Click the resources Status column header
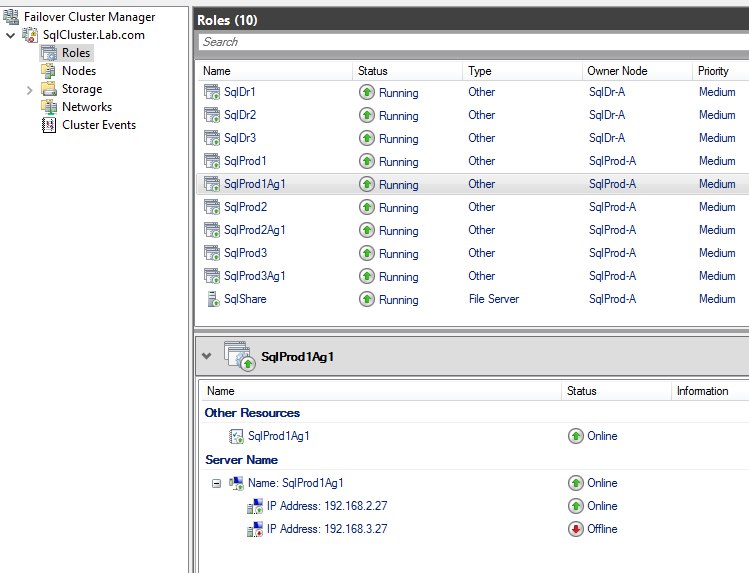This screenshot has height=573, width=749. [x=616, y=391]
